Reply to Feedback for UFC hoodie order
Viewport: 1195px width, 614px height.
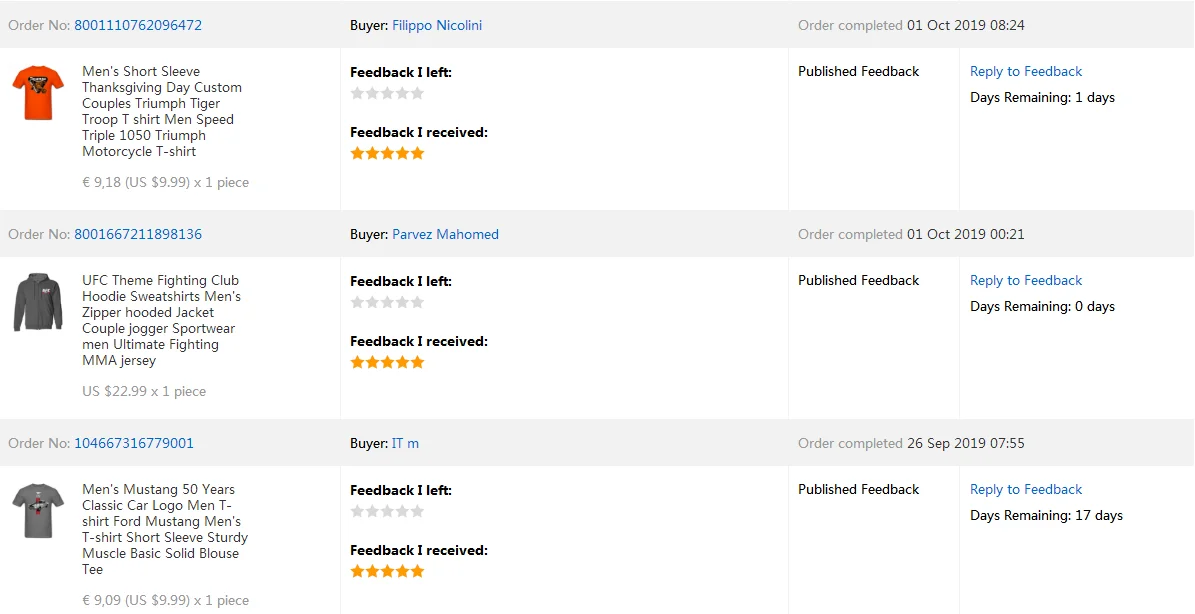point(1026,280)
